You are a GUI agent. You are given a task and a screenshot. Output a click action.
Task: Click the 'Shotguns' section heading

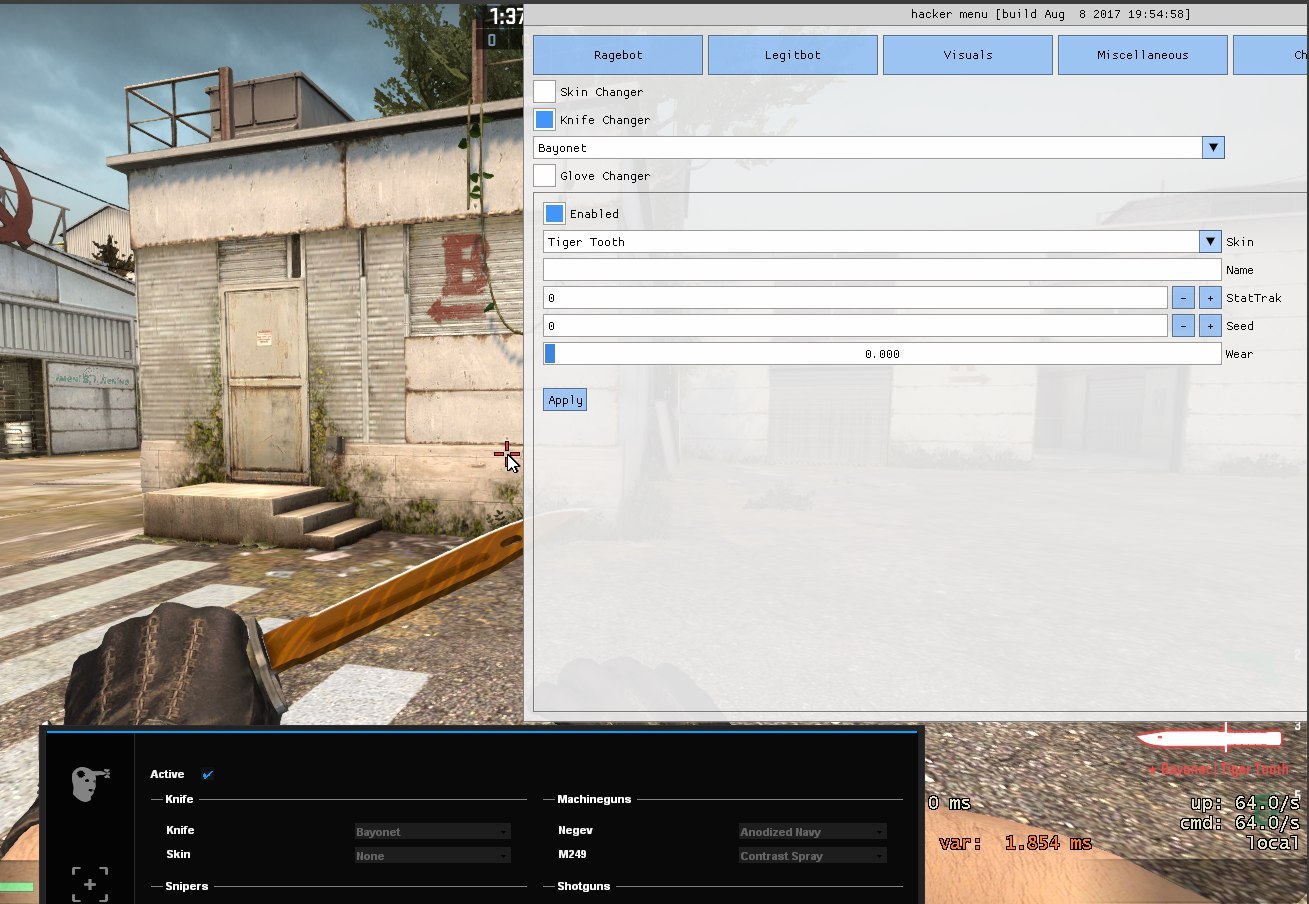coord(583,886)
